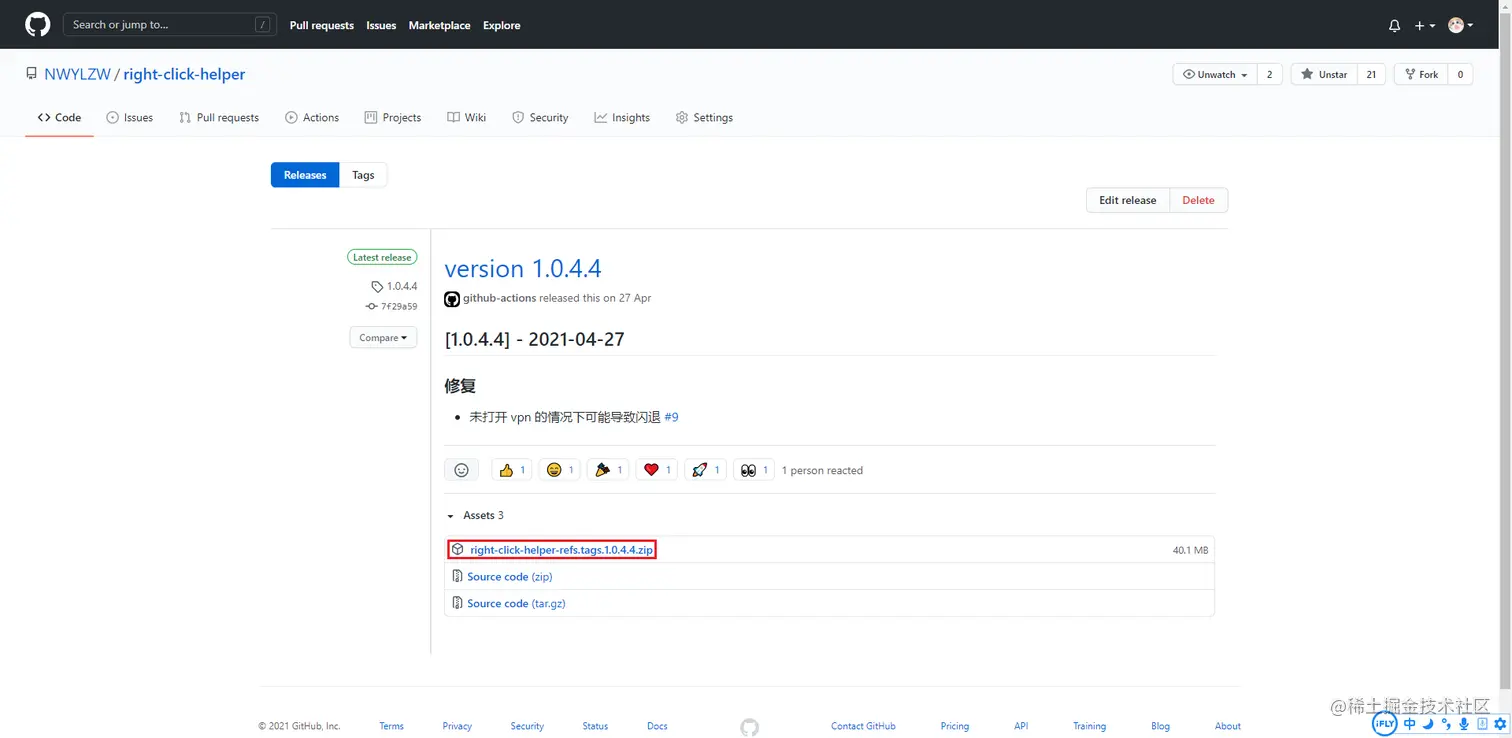
Task: Click the GitHub logo in the footer
Action: pyautogui.click(x=749, y=727)
